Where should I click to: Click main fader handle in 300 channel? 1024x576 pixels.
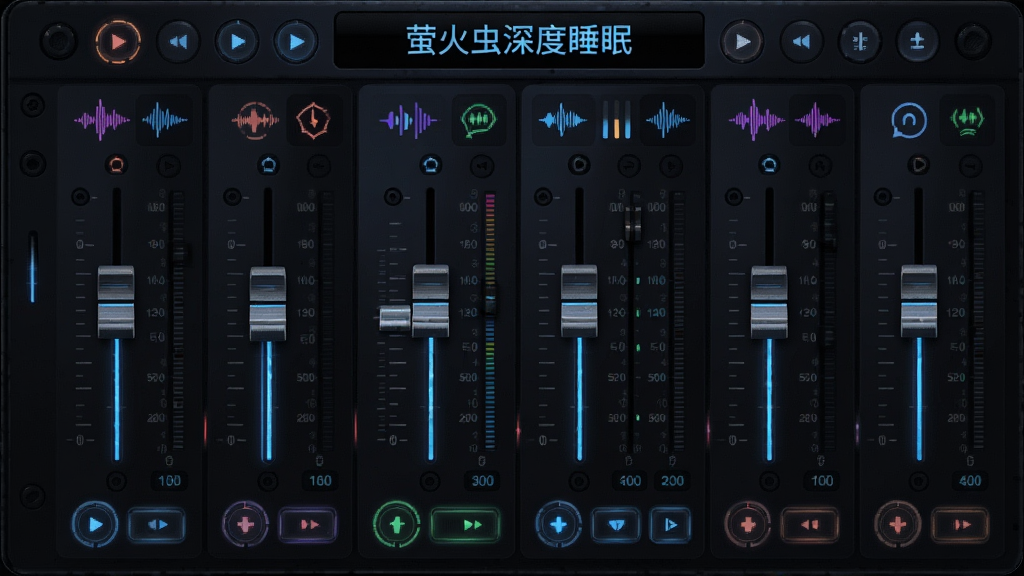pyautogui.click(x=430, y=301)
